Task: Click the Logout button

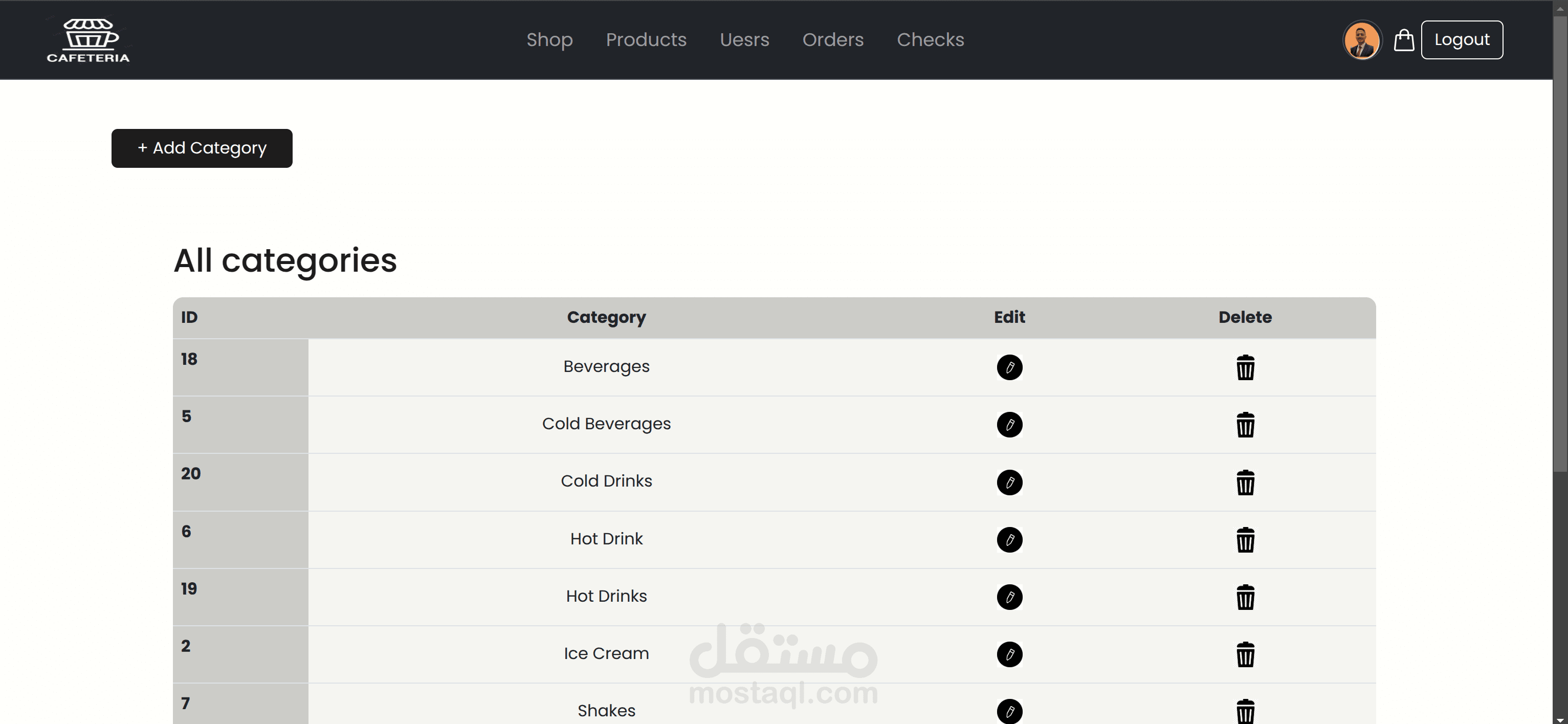Action: click(1462, 39)
